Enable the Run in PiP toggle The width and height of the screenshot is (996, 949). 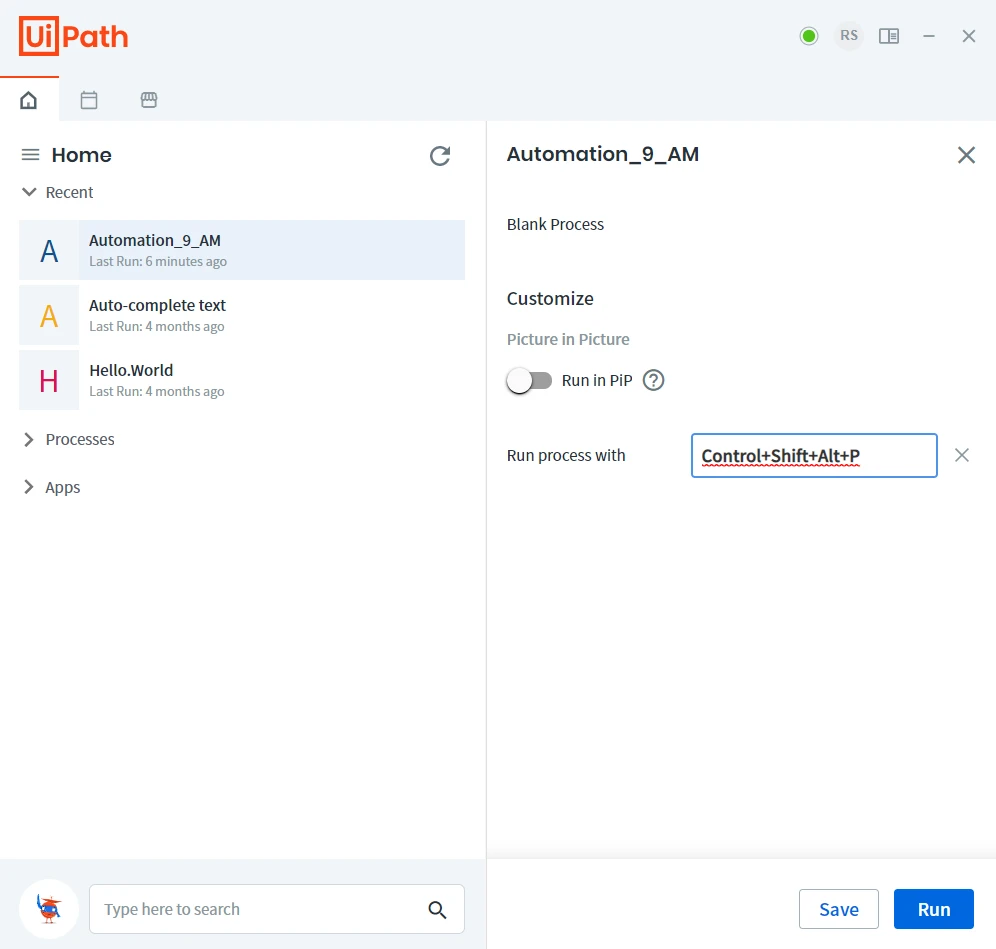(529, 380)
